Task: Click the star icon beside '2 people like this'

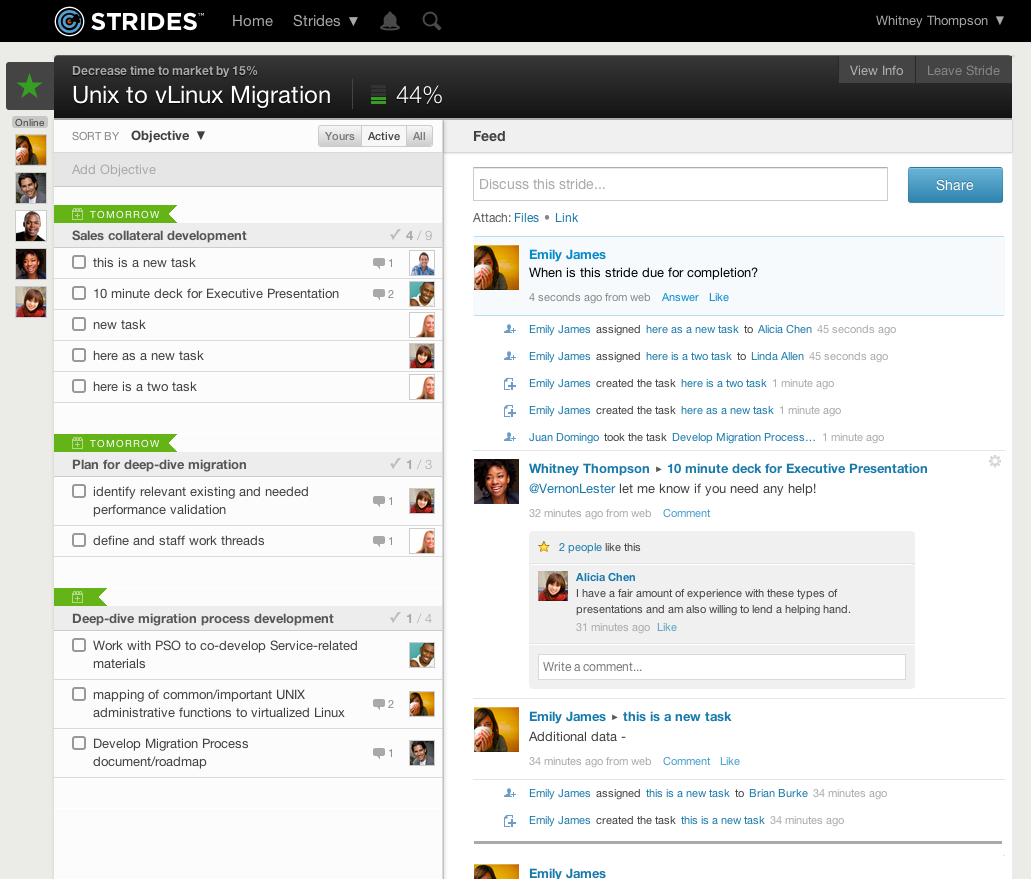Action: [x=544, y=547]
